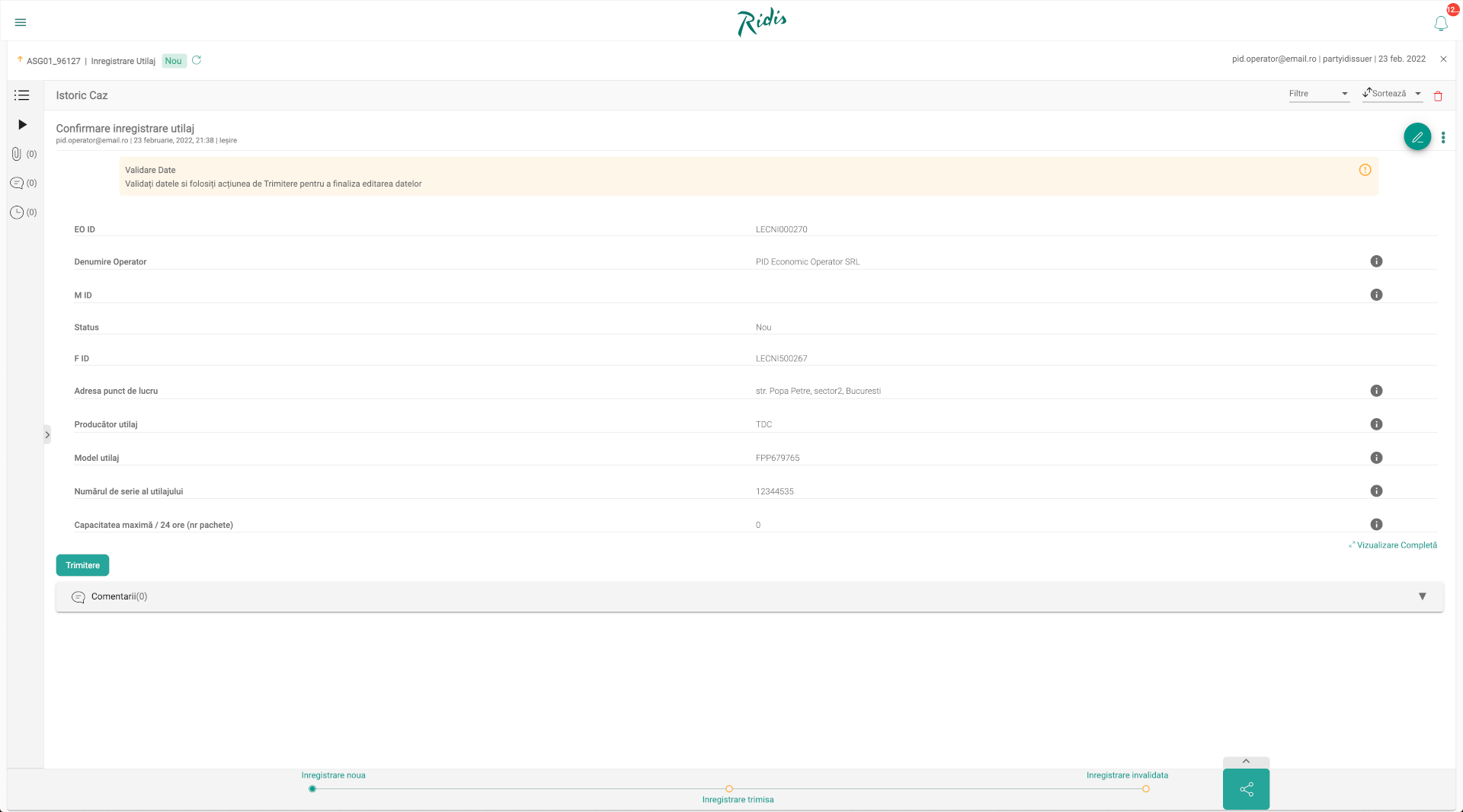1463x812 pixels.
Task: Show info for Model utilaj
Action: (x=1376, y=458)
